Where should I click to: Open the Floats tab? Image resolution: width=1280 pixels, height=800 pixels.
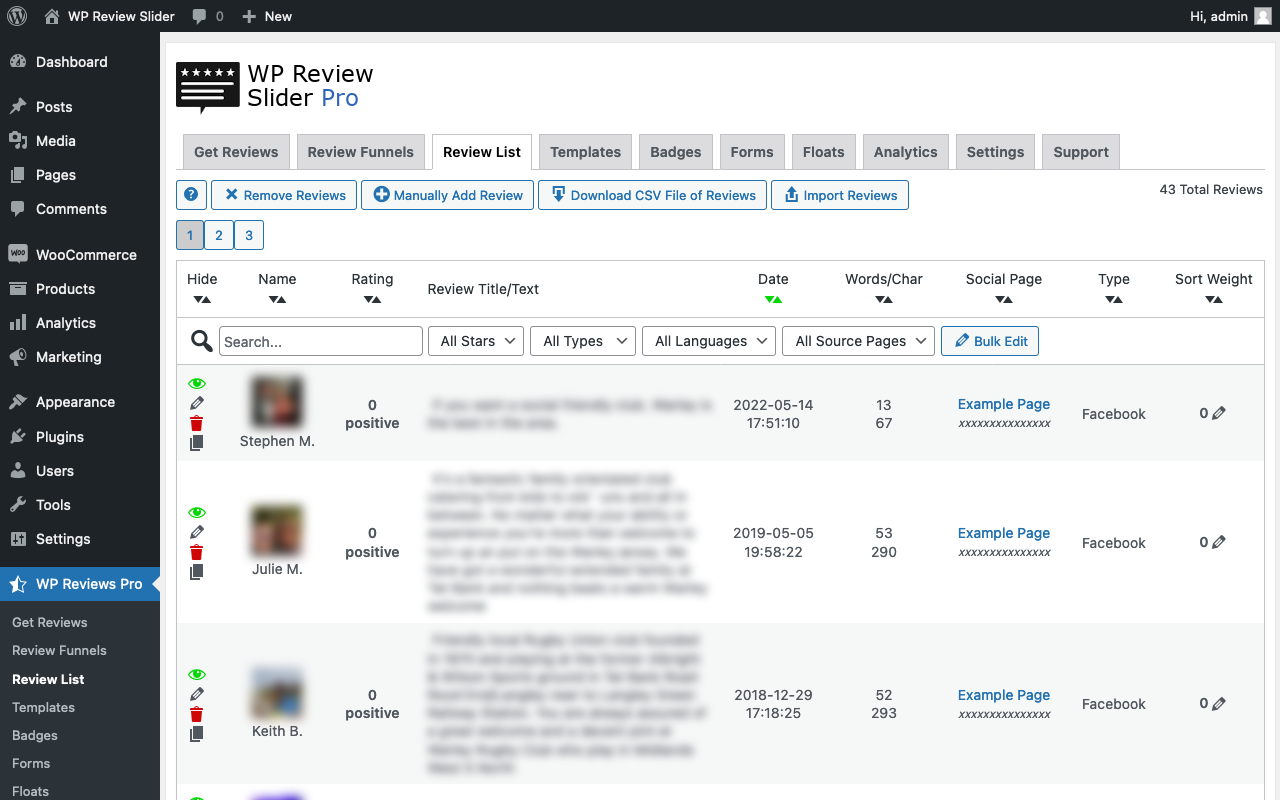click(824, 152)
